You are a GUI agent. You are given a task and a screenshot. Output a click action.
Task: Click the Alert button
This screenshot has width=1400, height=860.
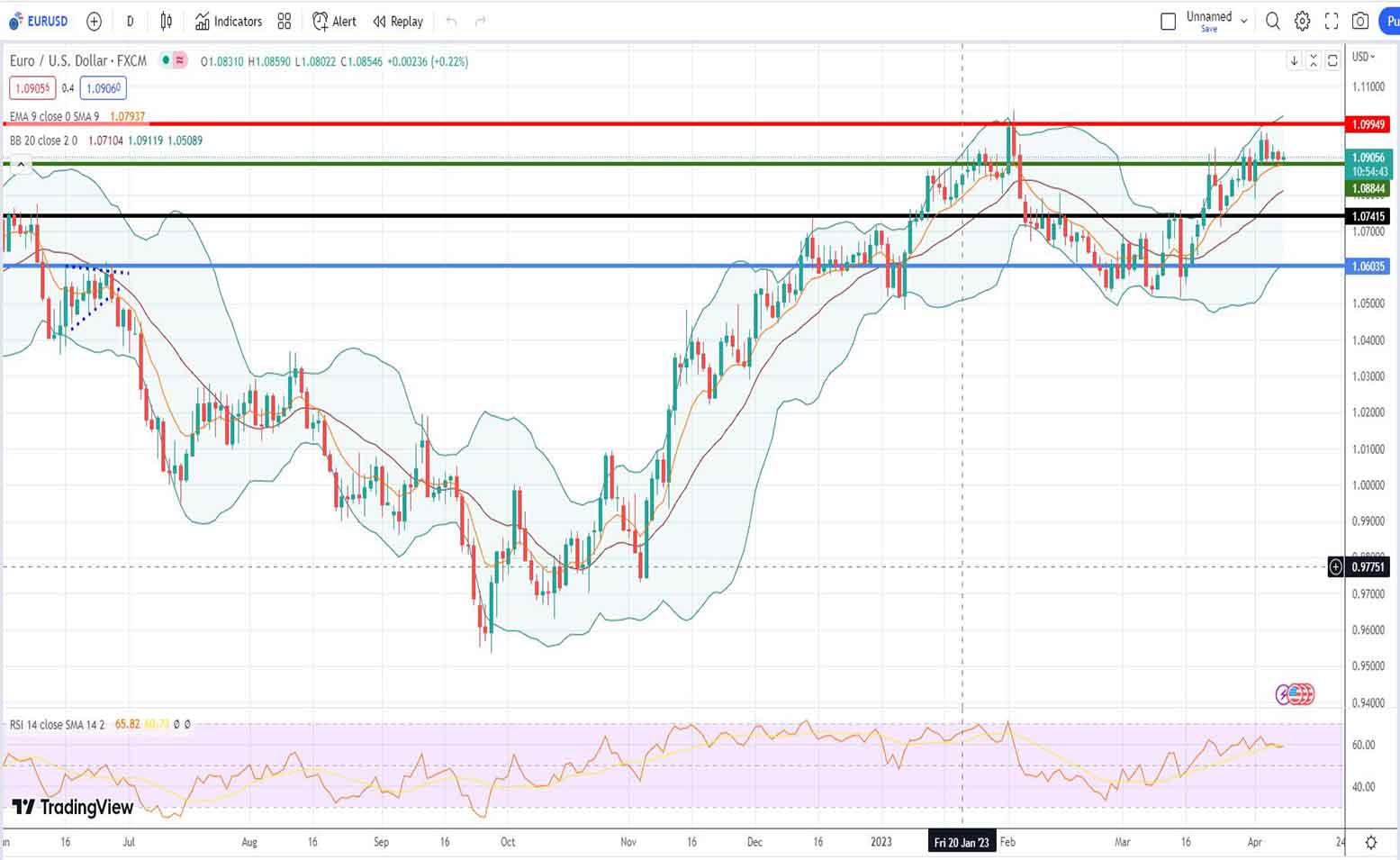point(334,21)
